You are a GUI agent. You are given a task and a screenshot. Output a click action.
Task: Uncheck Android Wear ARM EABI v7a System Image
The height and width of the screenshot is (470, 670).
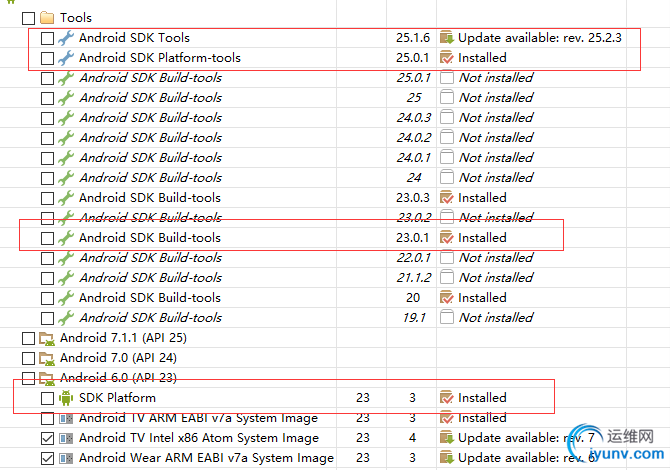tap(47, 458)
